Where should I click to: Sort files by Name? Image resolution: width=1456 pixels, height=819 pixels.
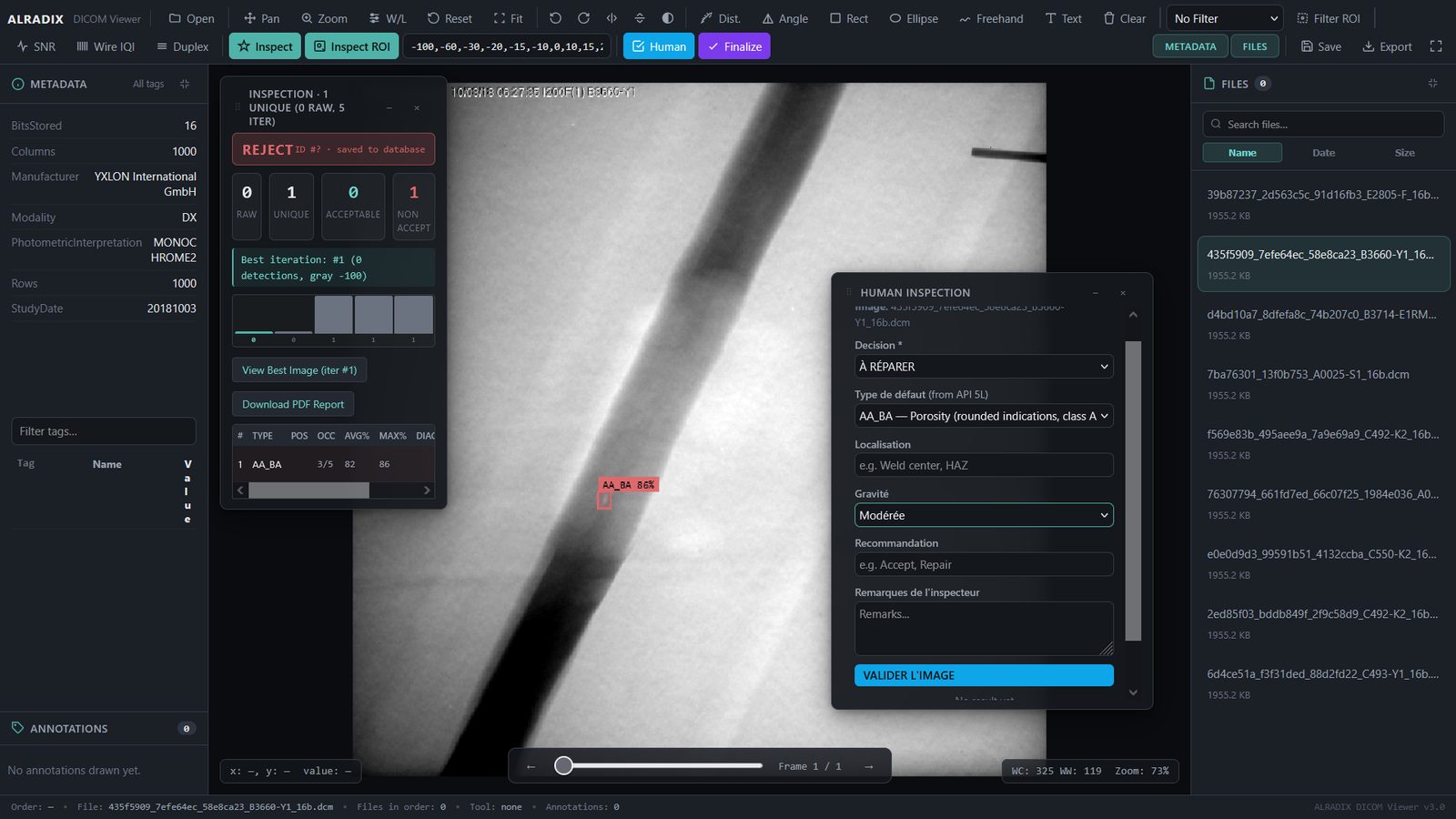[1242, 153]
